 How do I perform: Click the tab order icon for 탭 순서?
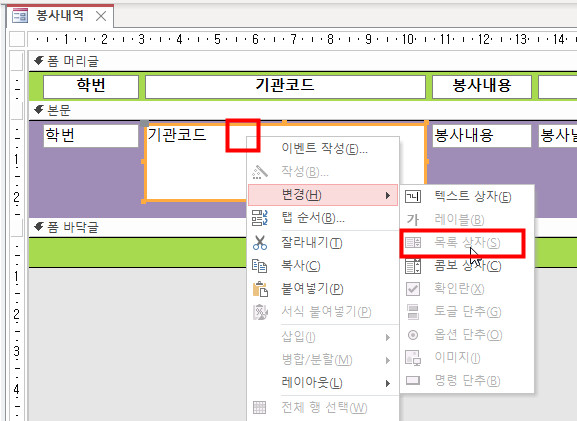260,218
